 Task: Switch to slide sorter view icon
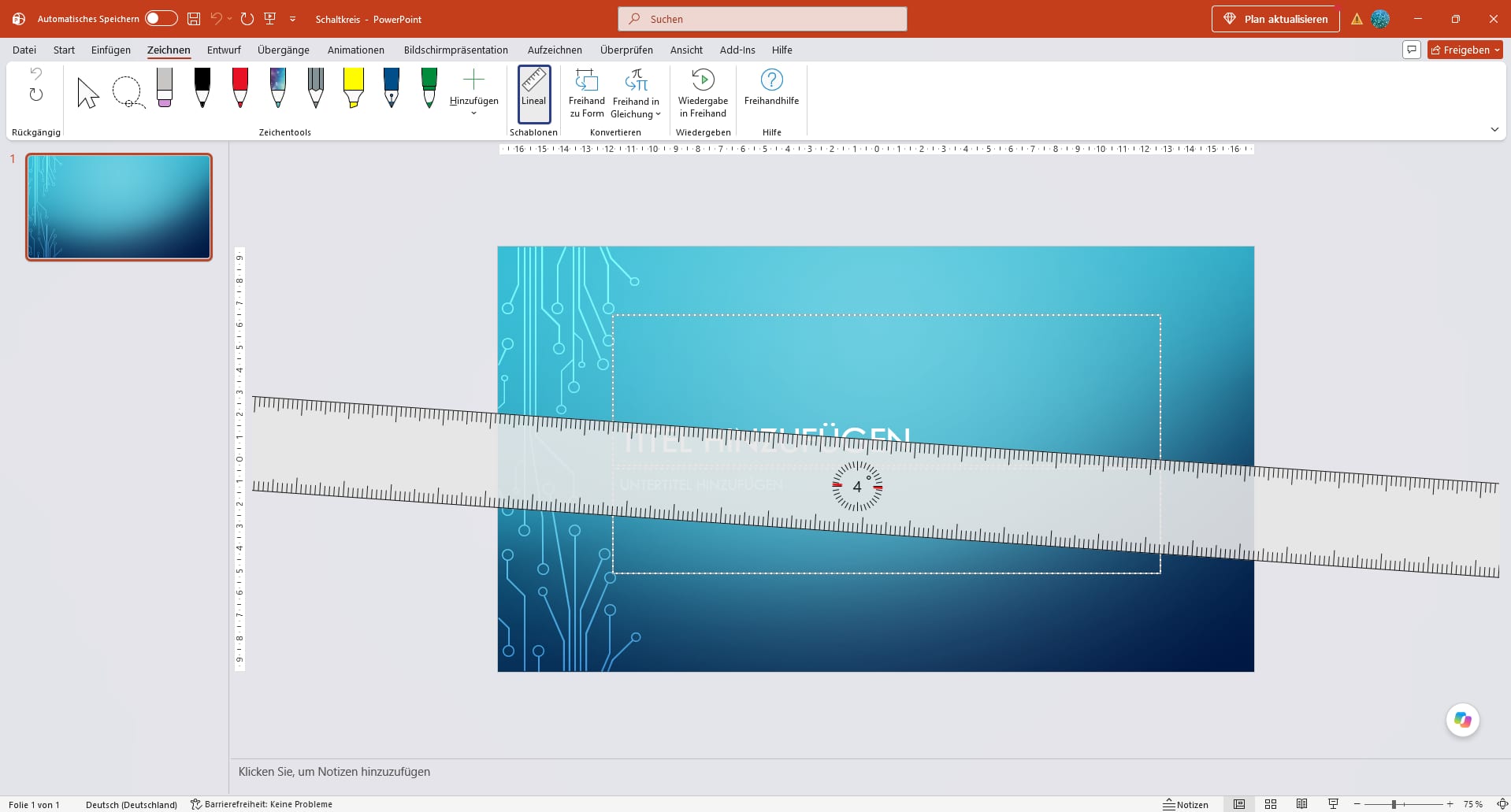[1271, 804]
